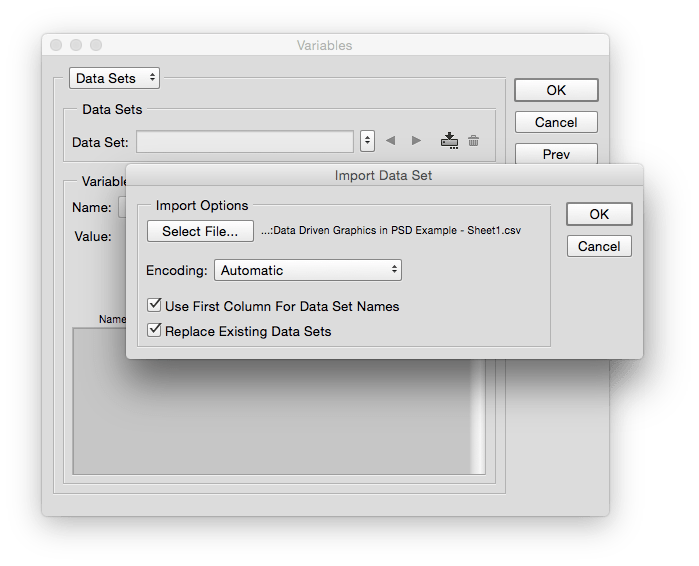Click the Prev button in Variables

click(x=556, y=154)
